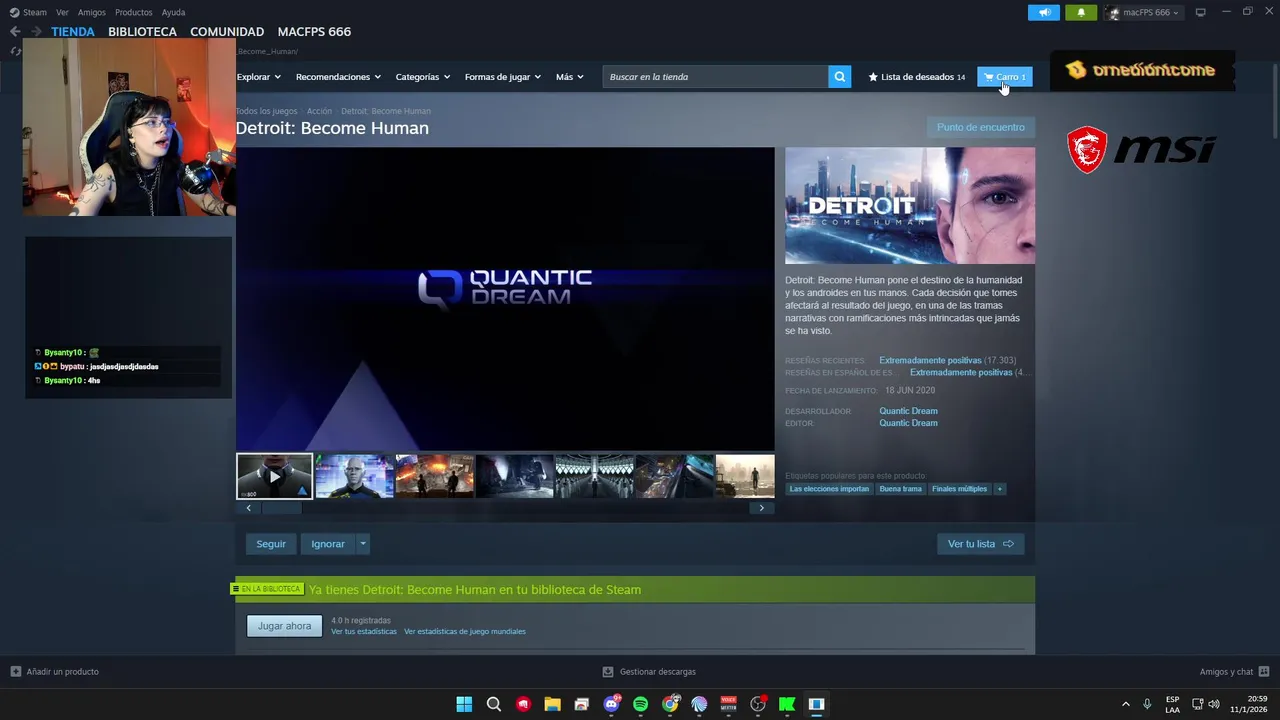The image size is (1280, 720).
Task: Expand more popular tags with plus
Action: (999, 489)
